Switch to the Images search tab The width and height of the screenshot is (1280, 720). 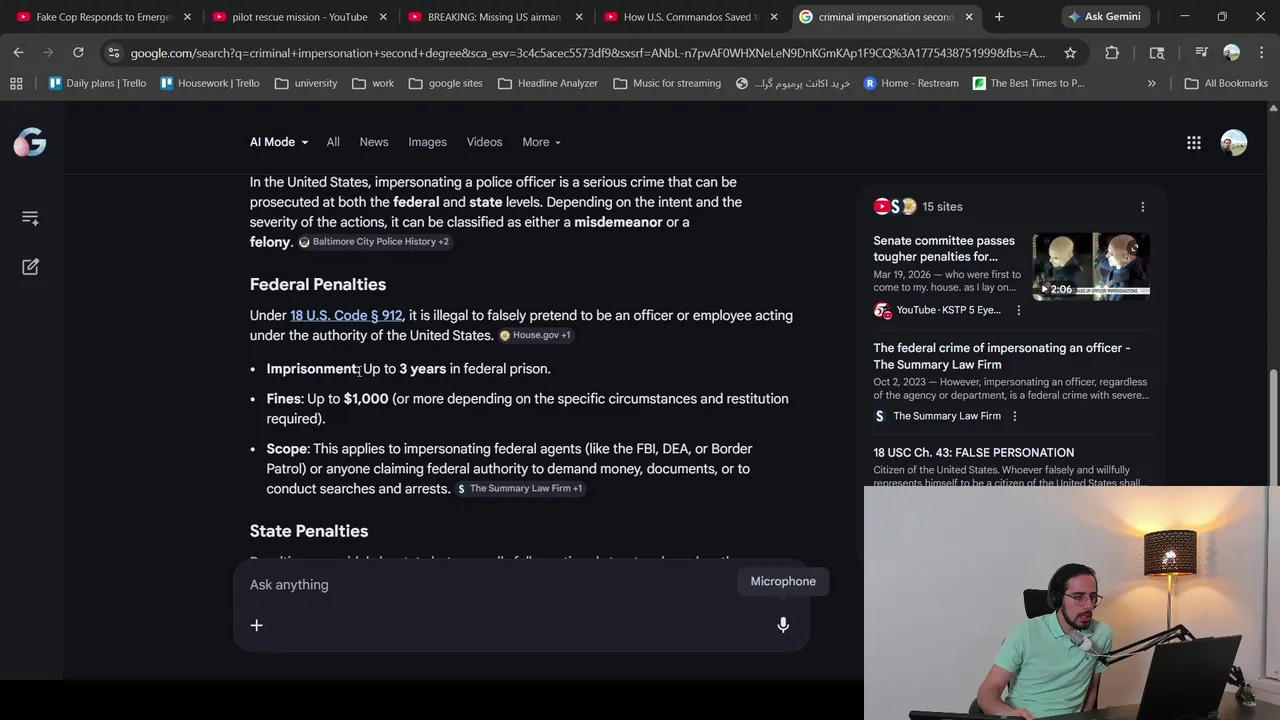(x=427, y=142)
